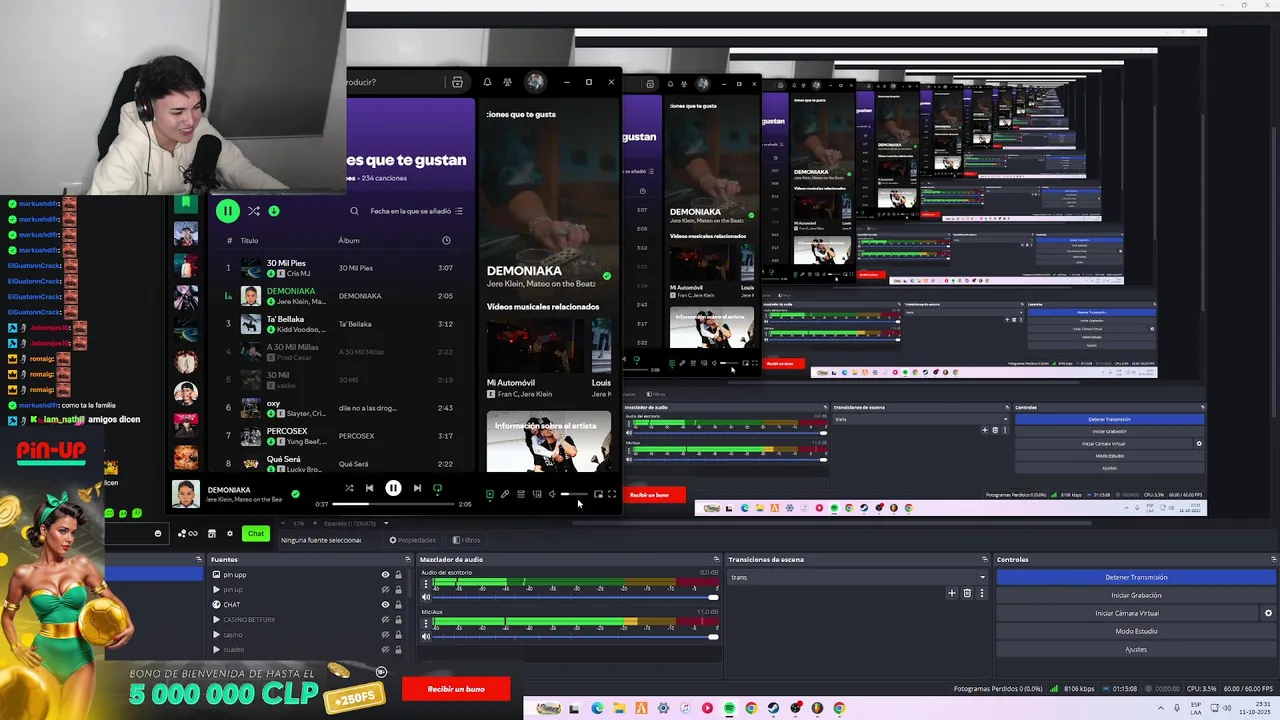The height and width of the screenshot is (720, 1280).
Task: Pause playback with the green Spotify button
Action: point(228,211)
